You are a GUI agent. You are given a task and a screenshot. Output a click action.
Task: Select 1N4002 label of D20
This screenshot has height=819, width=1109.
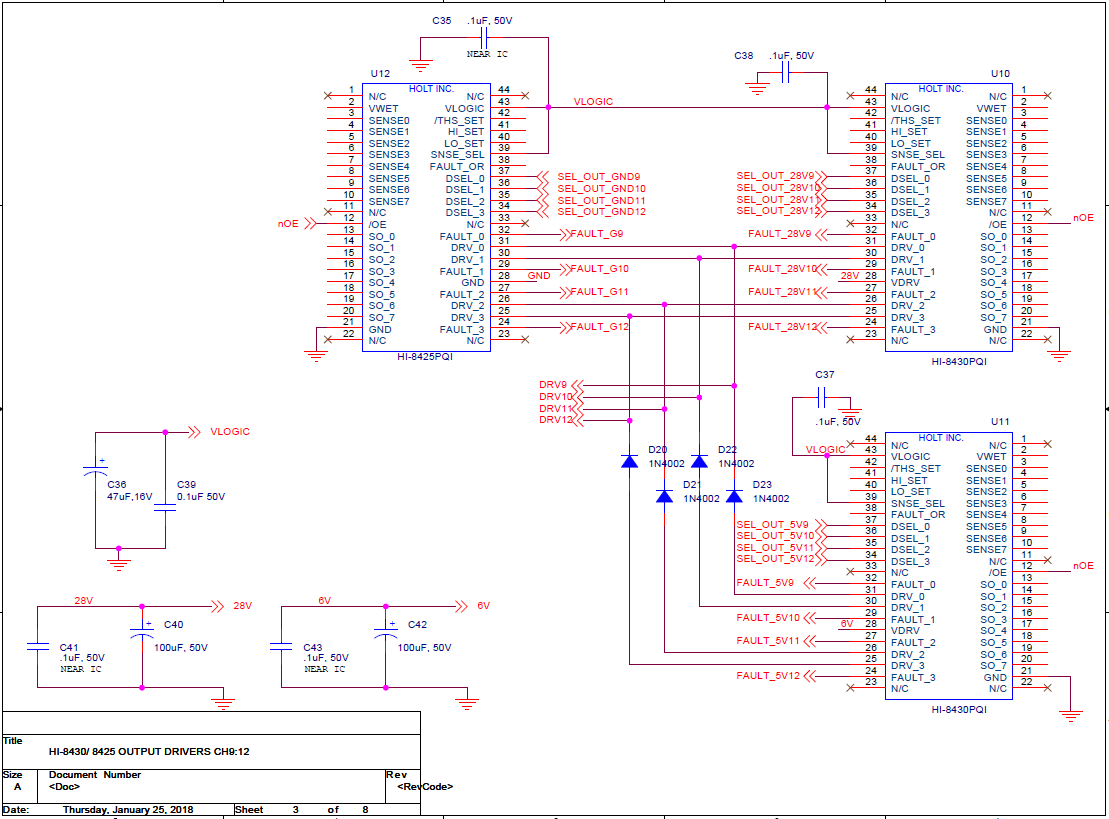click(666, 464)
